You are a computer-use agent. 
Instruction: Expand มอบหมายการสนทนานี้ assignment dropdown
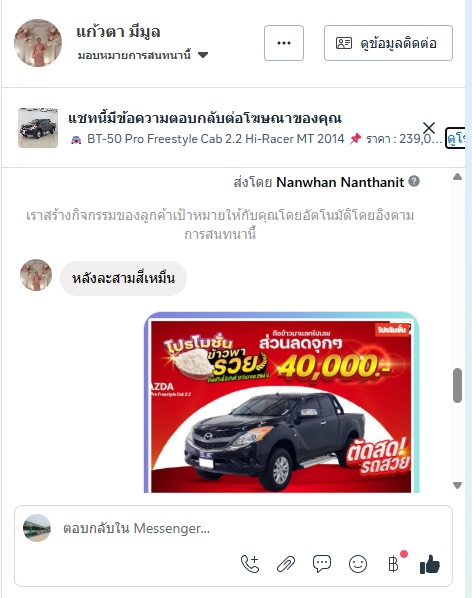(x=143, y=55)
